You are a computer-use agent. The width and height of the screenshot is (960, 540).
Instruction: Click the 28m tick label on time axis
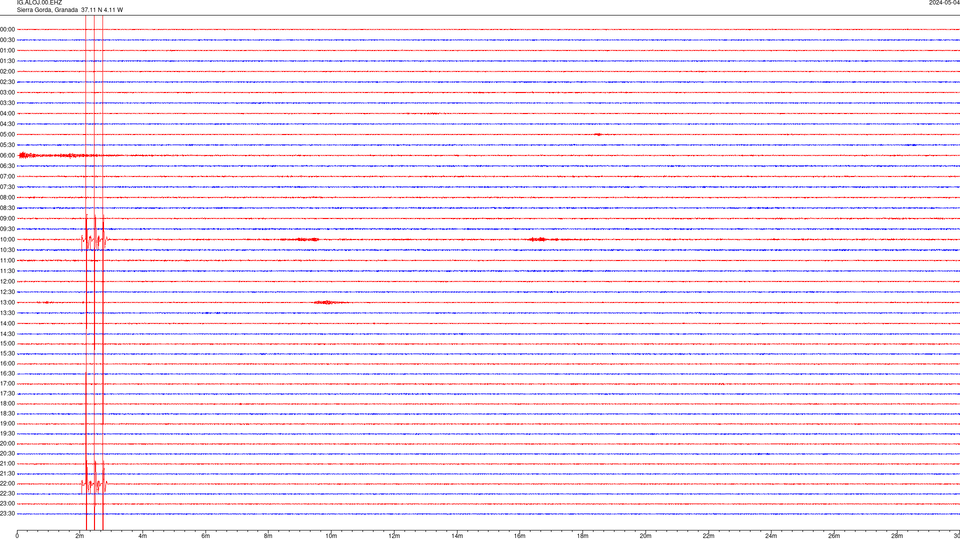click(x=897, y=536)
